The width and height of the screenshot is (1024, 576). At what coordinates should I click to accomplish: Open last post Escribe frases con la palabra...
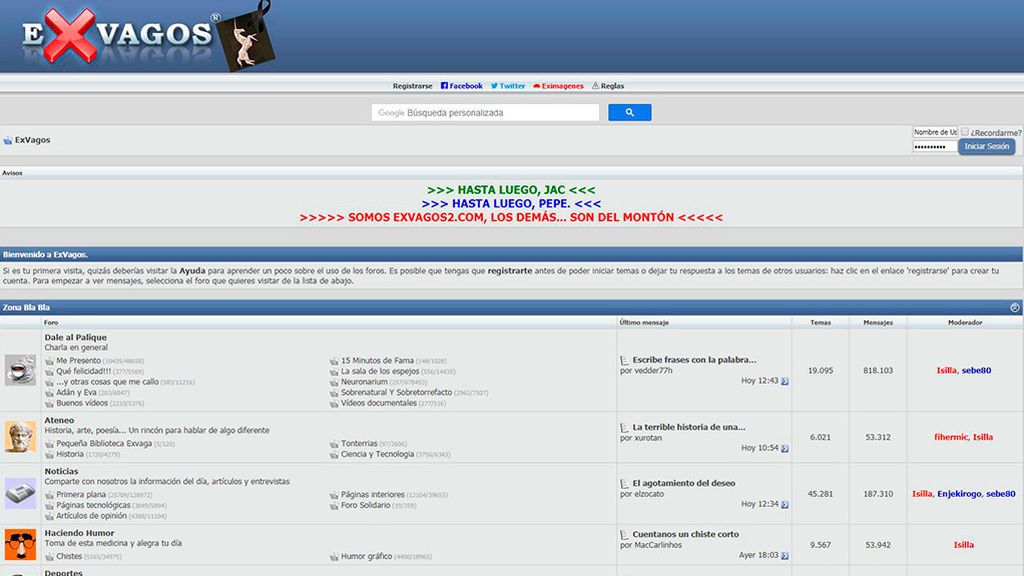[694, 360]
